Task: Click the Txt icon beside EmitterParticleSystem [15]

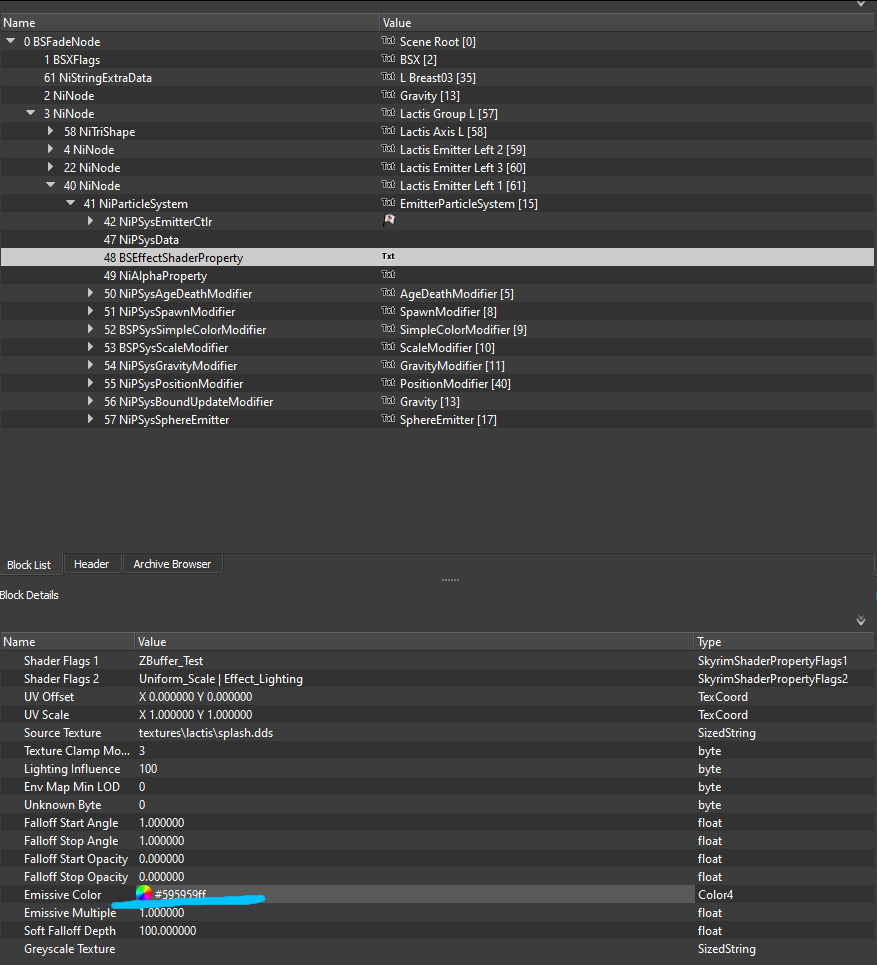Action: [388, 203]
